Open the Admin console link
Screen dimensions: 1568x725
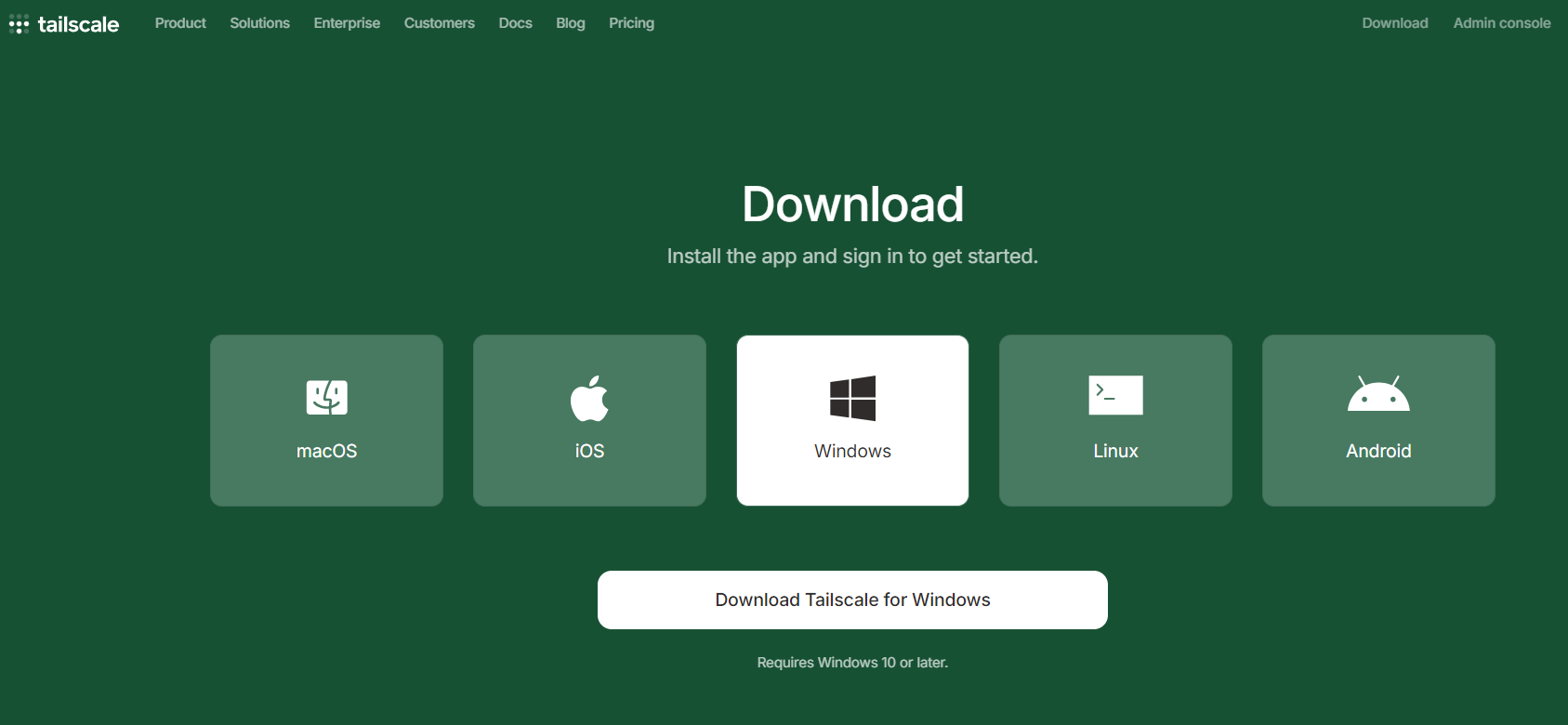click(x=1502, y=23)
